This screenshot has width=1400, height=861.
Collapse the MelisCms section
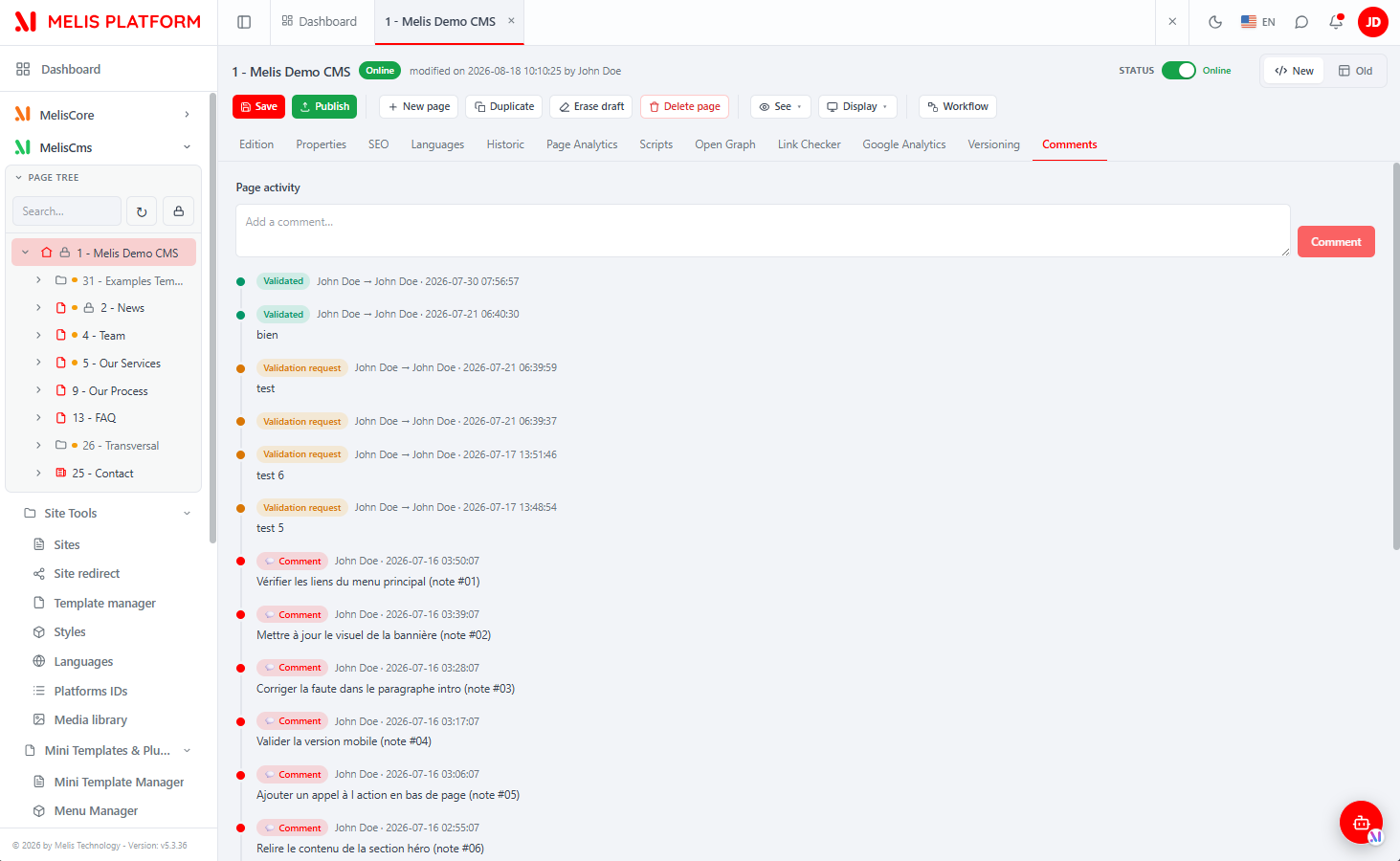click(187, 147)
